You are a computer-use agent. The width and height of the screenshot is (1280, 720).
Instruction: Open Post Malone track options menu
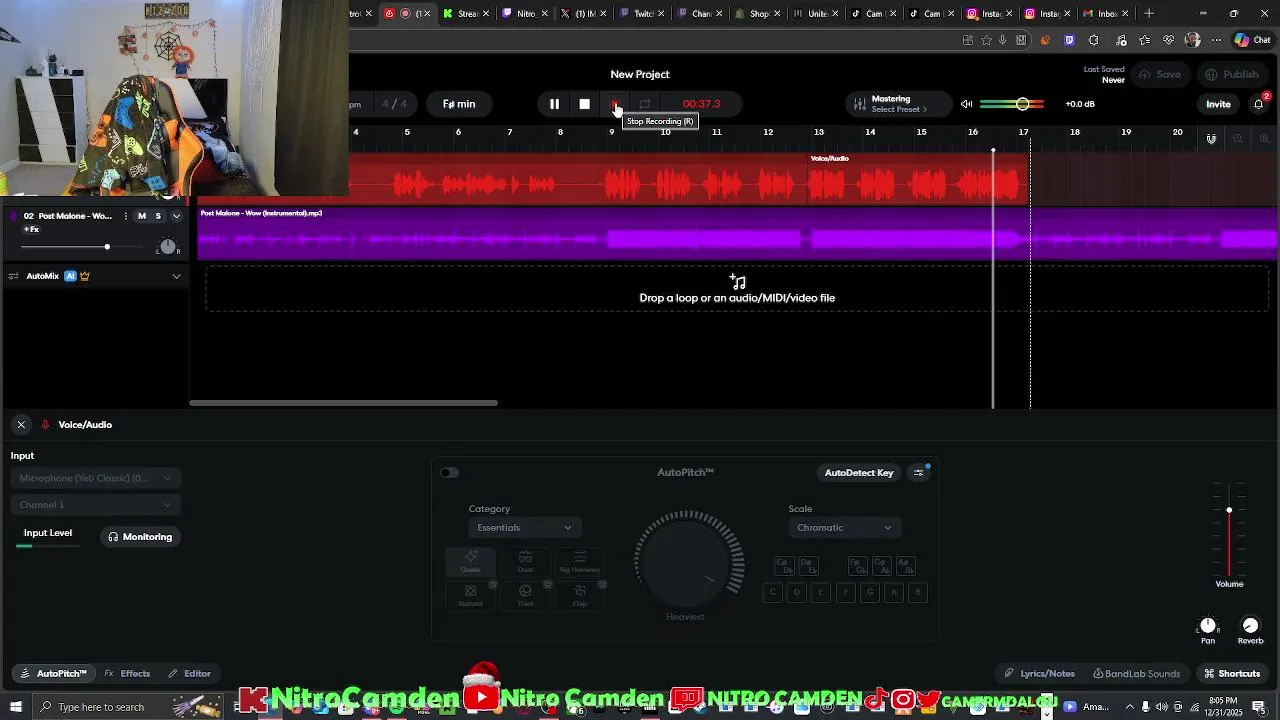click(x=125, y=216)
